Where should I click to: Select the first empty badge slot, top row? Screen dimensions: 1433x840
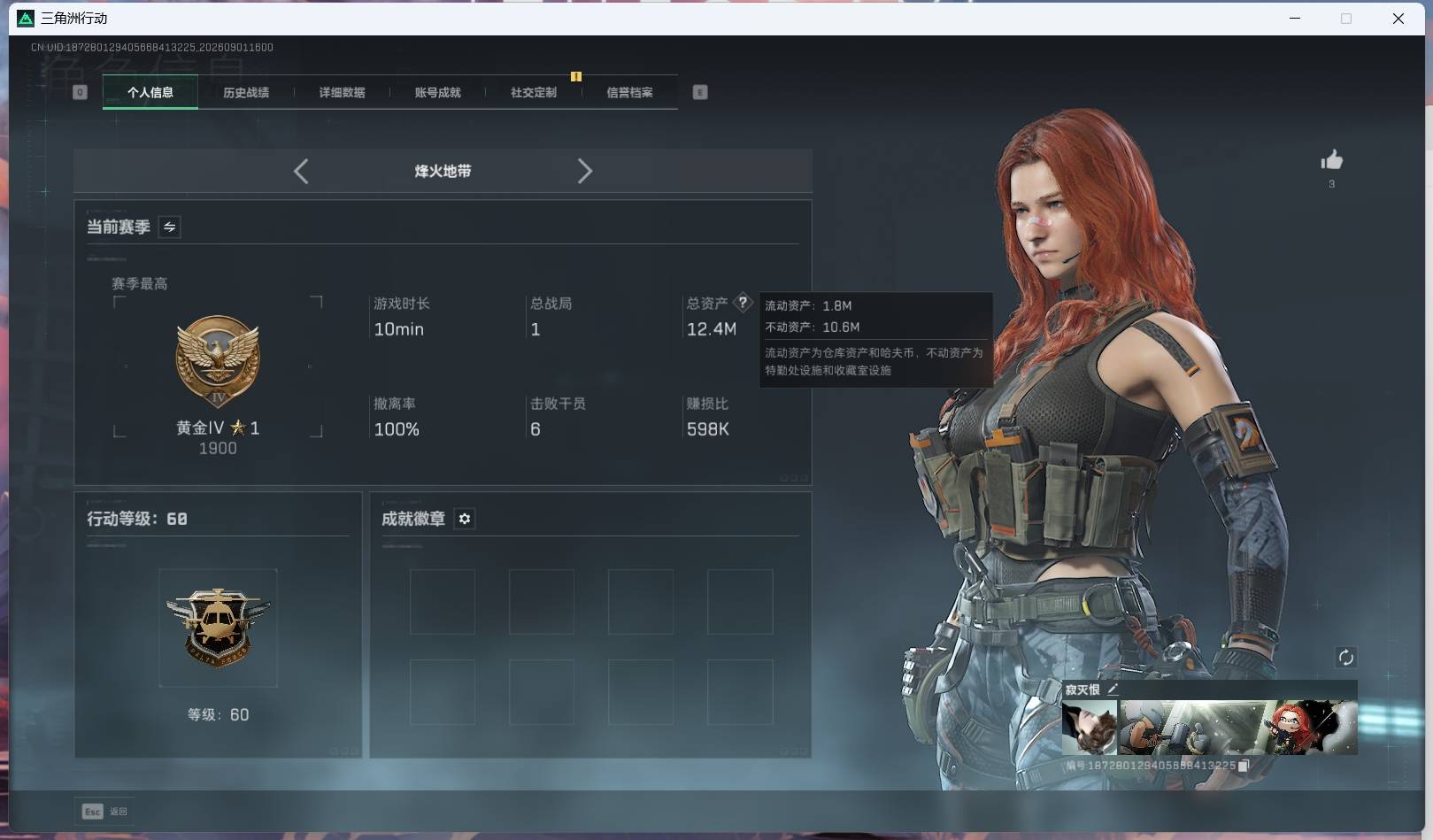click(x=443, y=602)
